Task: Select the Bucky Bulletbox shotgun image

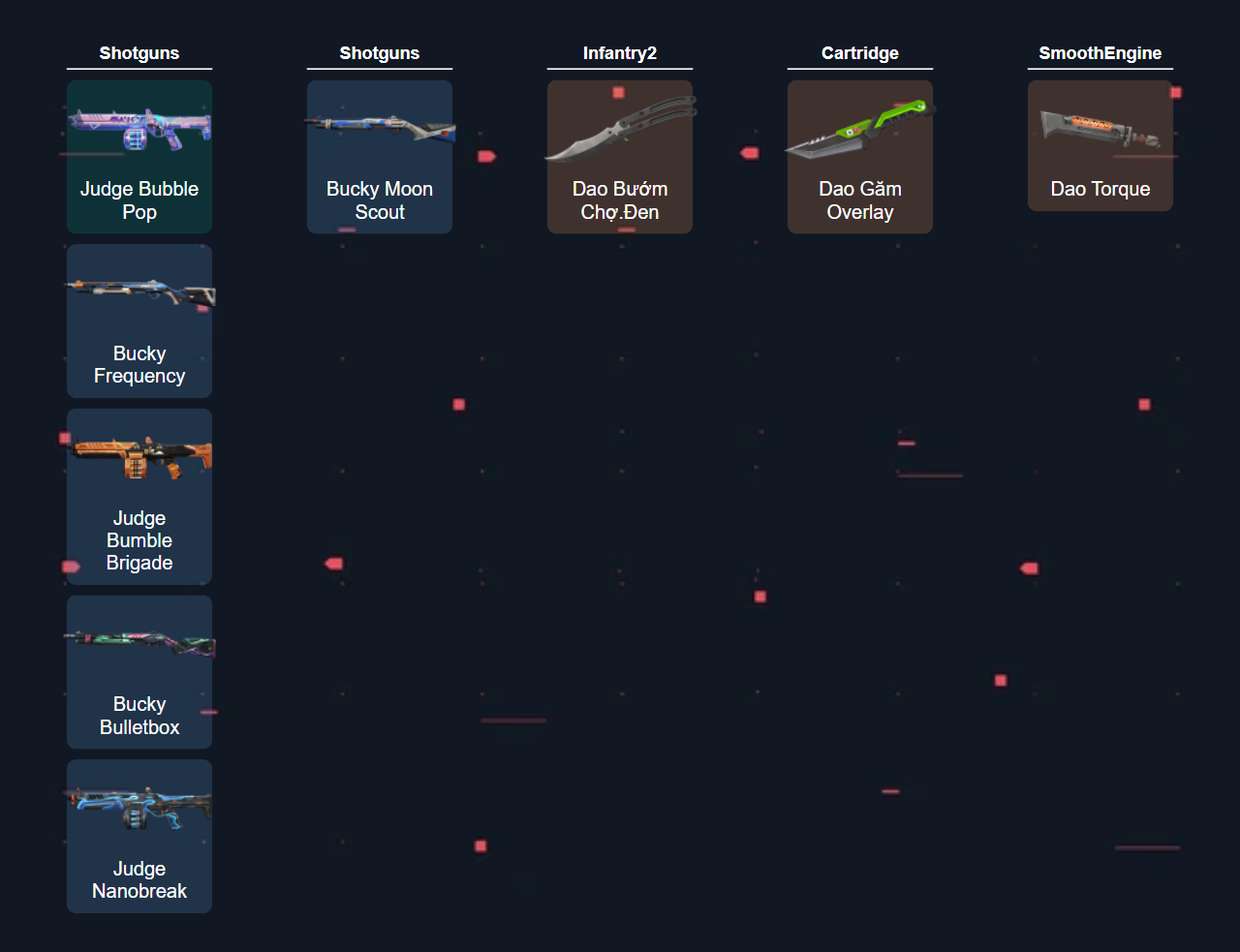Action: 139,643
